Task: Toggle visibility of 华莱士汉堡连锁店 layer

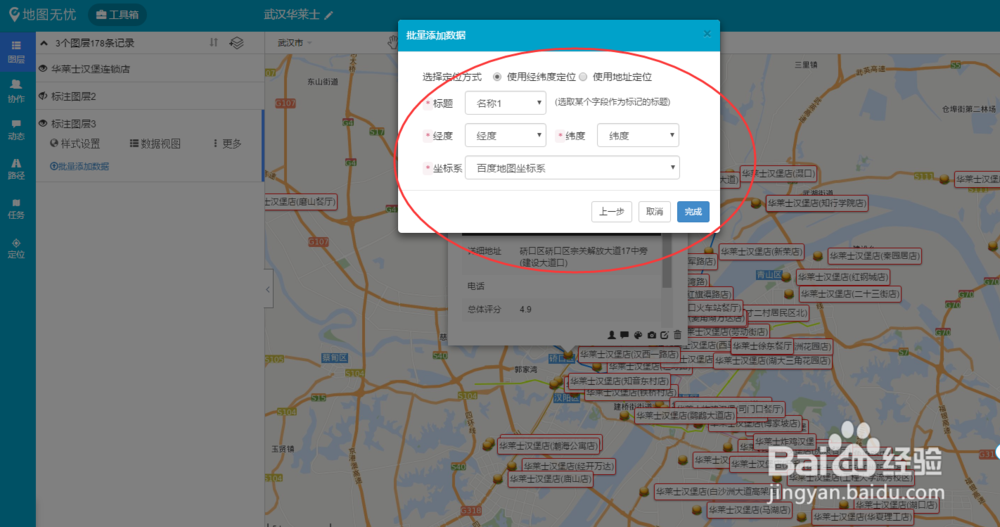Action: tap(43, 69)
